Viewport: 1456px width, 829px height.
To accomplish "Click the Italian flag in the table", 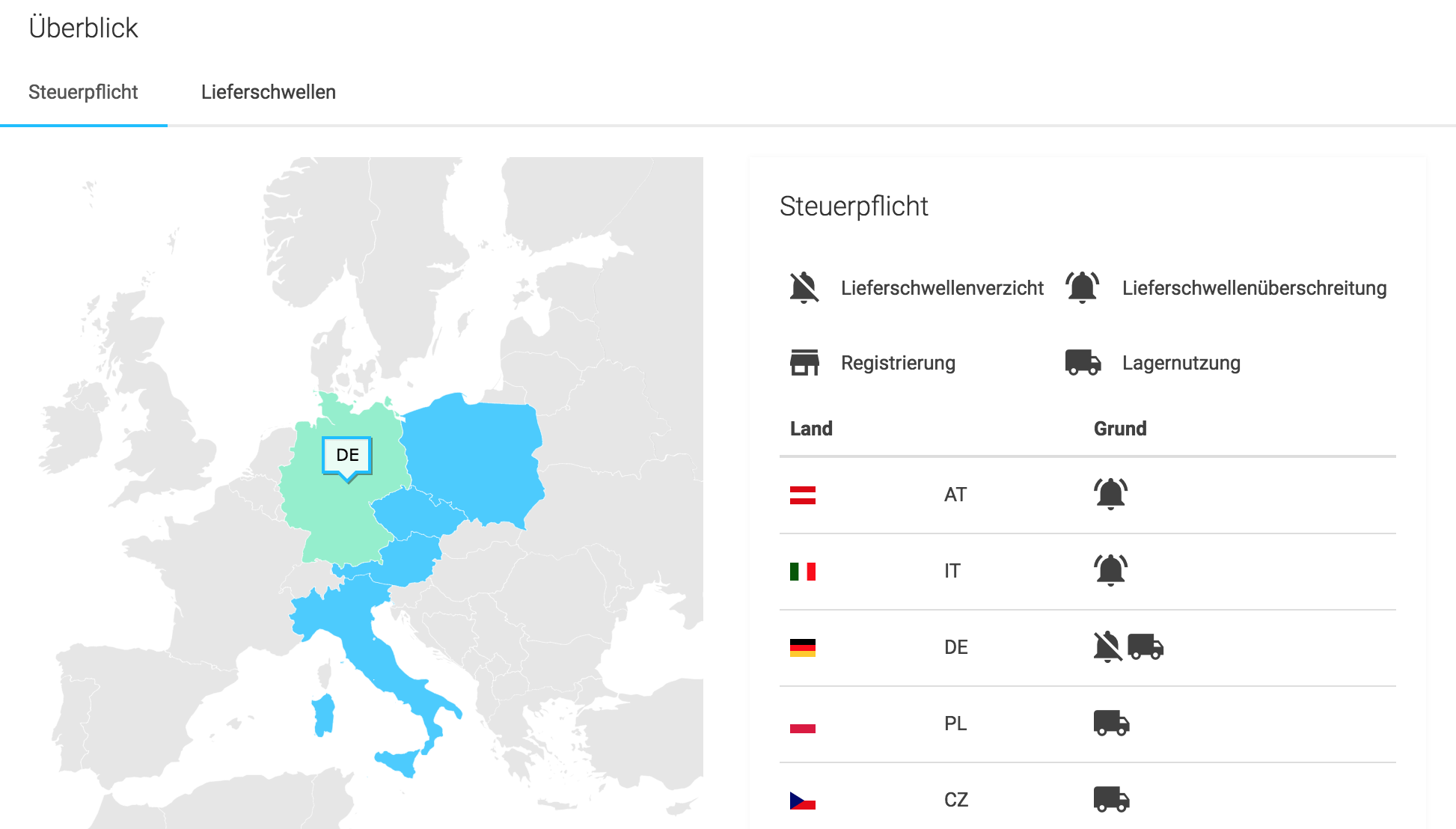I will (802, 572).
